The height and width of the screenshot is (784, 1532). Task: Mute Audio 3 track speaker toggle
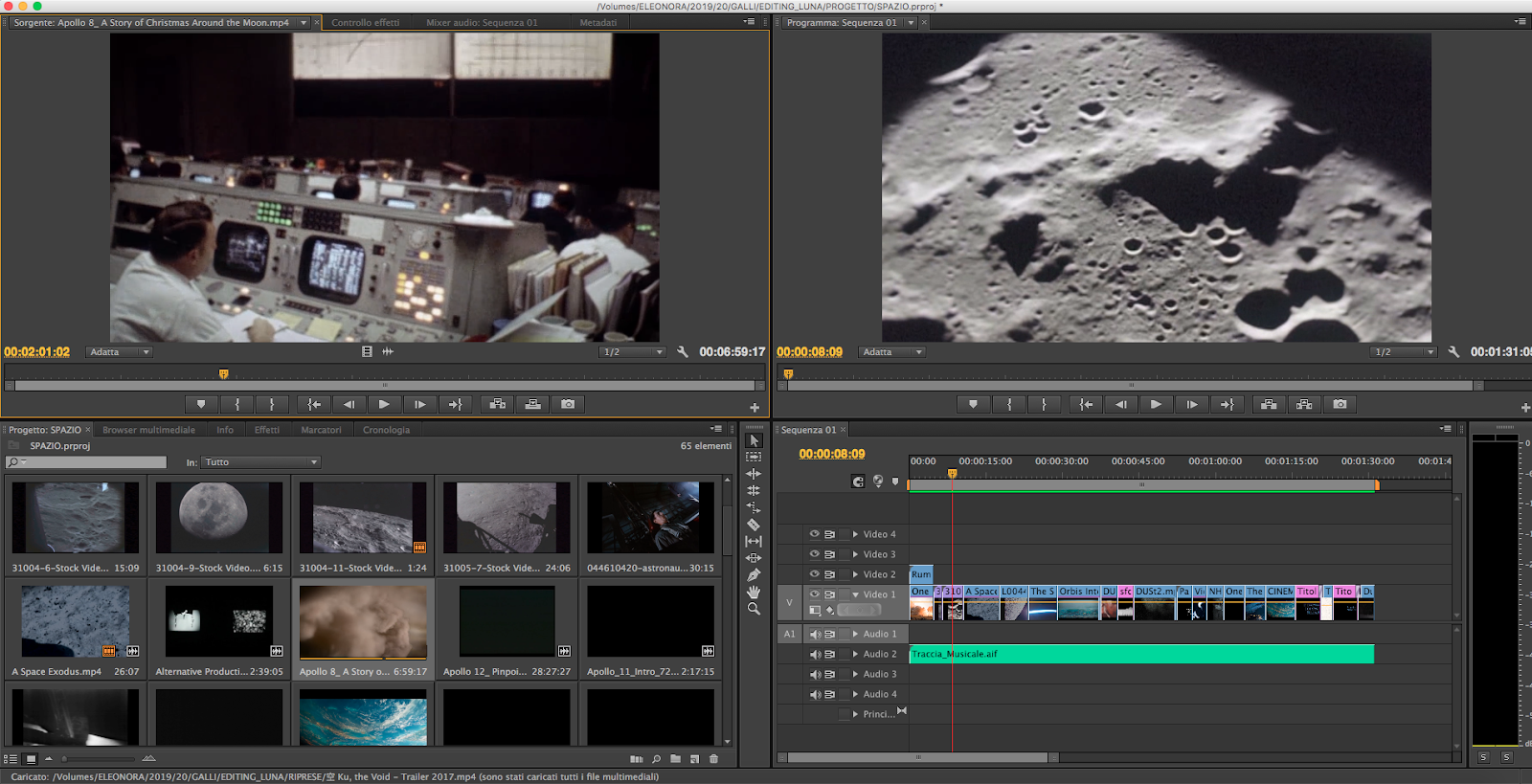(x=815, y=674)
